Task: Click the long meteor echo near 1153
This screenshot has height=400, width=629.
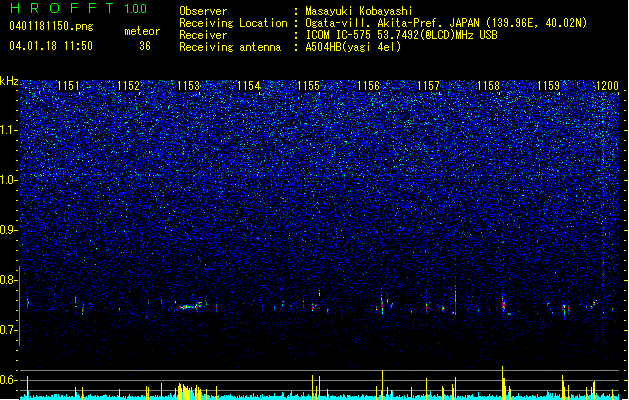Action: [x=189, y=307]
